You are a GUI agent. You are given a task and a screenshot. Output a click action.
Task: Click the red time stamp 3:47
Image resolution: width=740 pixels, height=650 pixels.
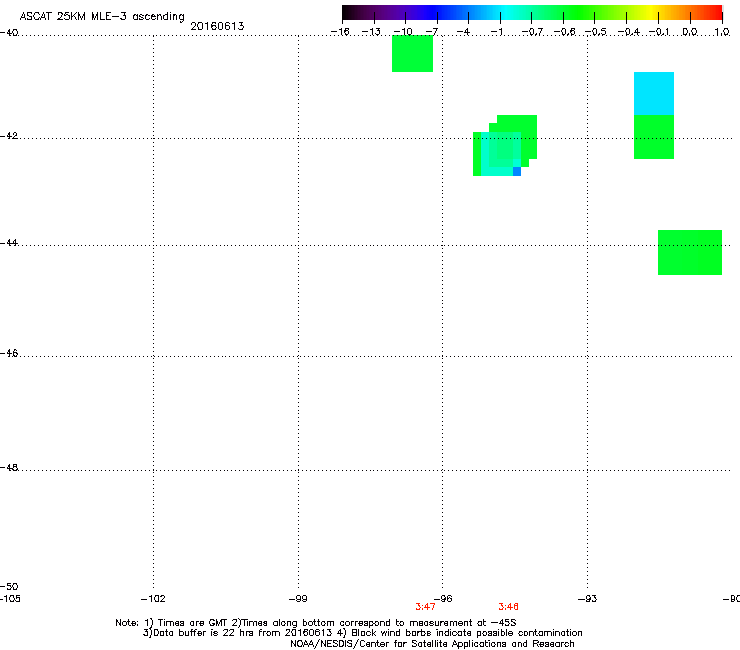[x=425, y=607]
